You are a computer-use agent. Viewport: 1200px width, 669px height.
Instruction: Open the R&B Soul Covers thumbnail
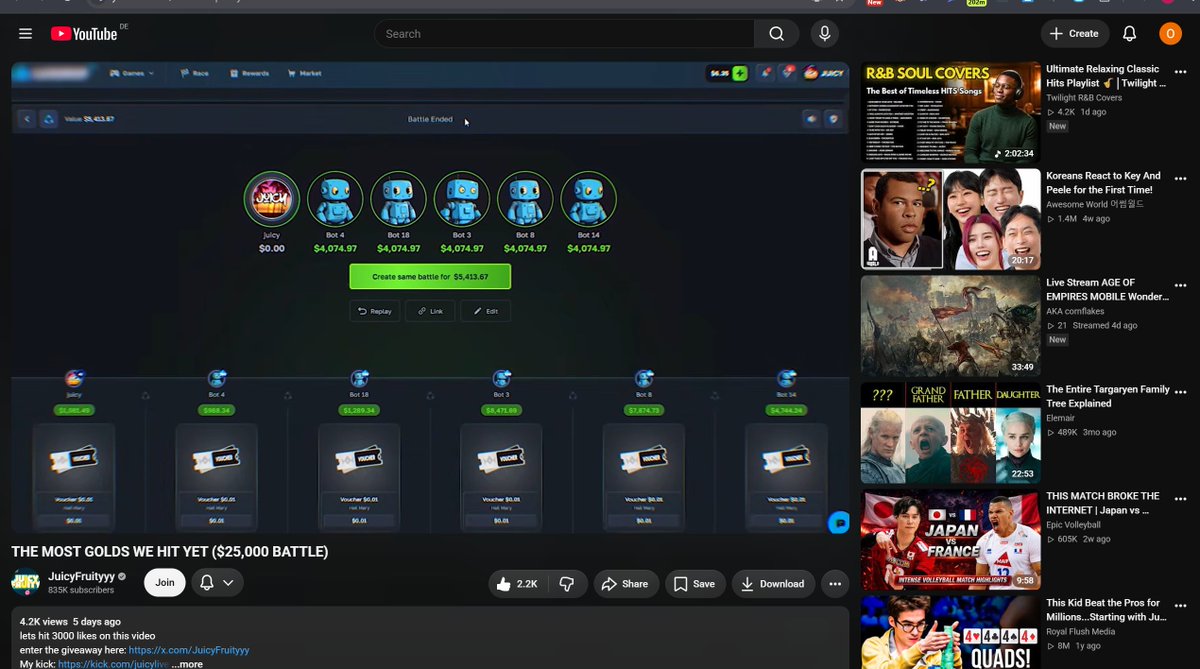[x=951, y=112]
